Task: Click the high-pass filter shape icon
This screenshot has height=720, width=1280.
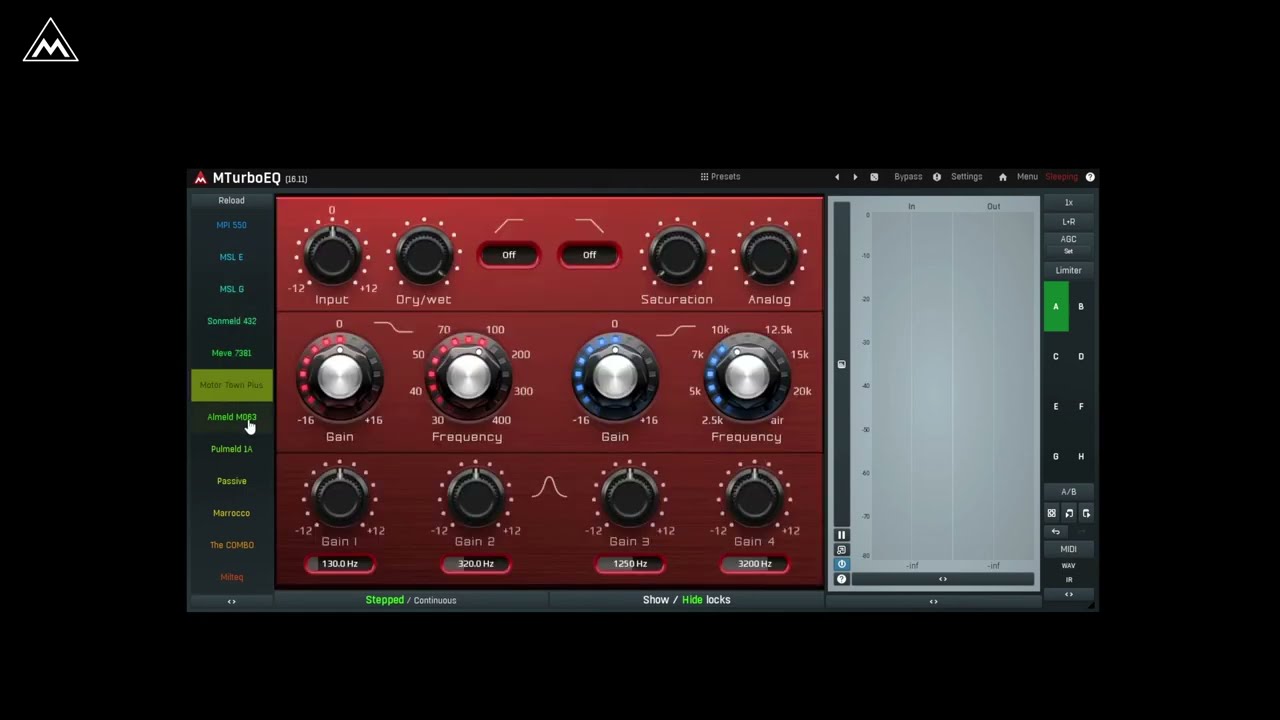Action: point(508,224)
